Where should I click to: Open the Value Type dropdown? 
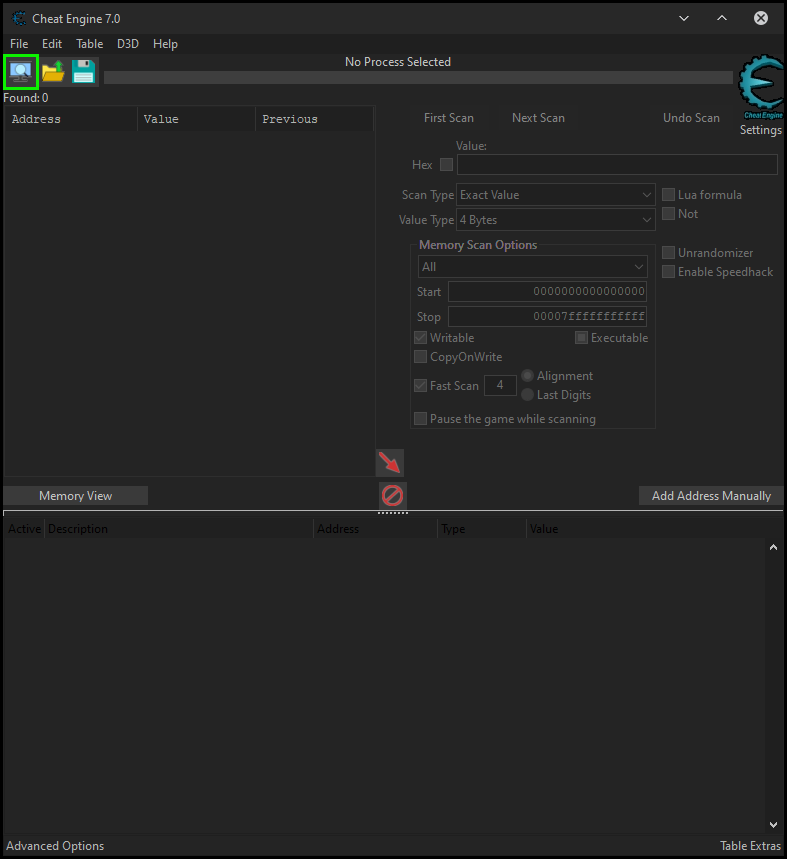coord(556,220)
